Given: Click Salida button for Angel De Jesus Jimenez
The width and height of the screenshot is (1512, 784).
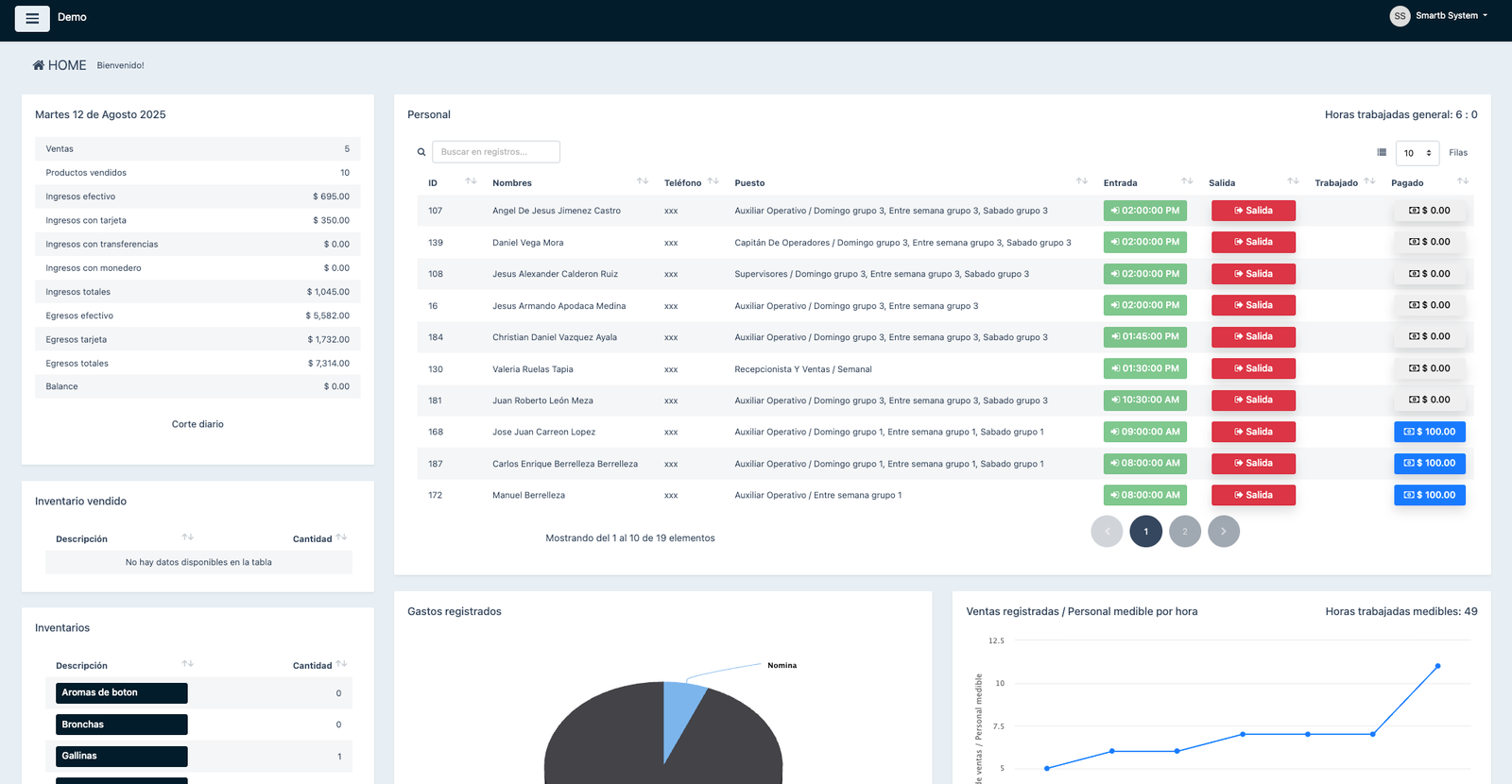Looking at the screenshot, I should (x=1253, y=211).
